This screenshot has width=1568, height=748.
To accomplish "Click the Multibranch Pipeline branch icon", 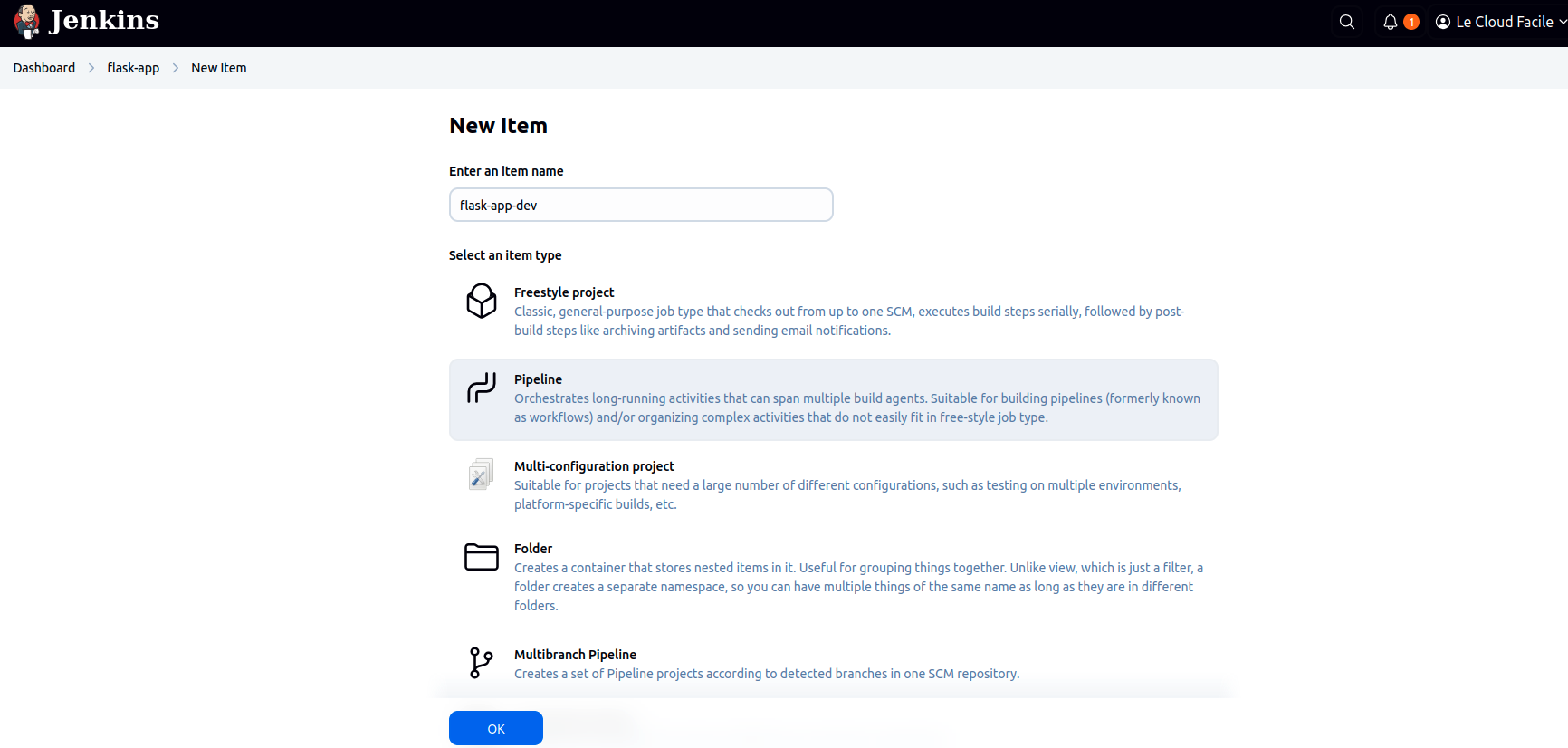I will tap(481, 663).
